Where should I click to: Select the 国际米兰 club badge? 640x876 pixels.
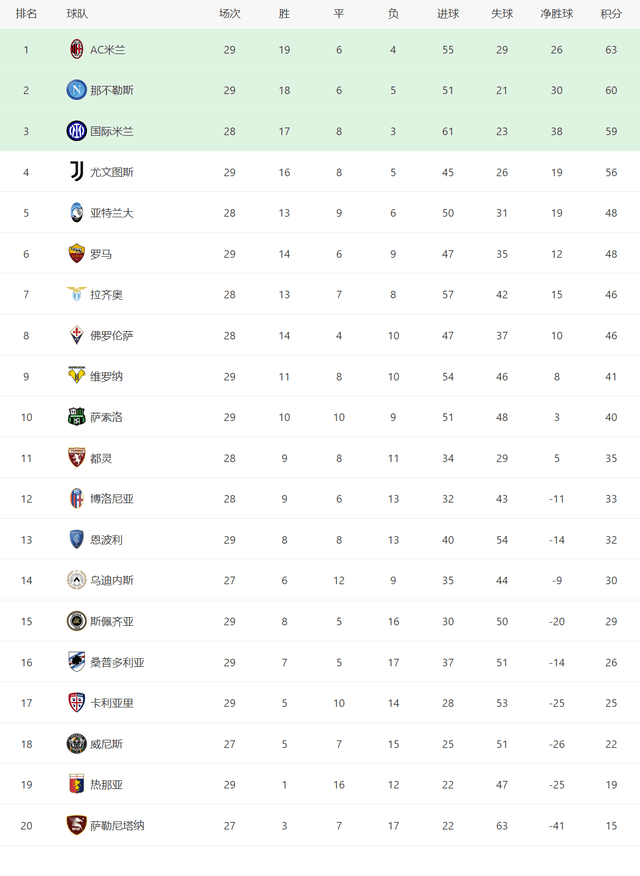coord(77,131)
